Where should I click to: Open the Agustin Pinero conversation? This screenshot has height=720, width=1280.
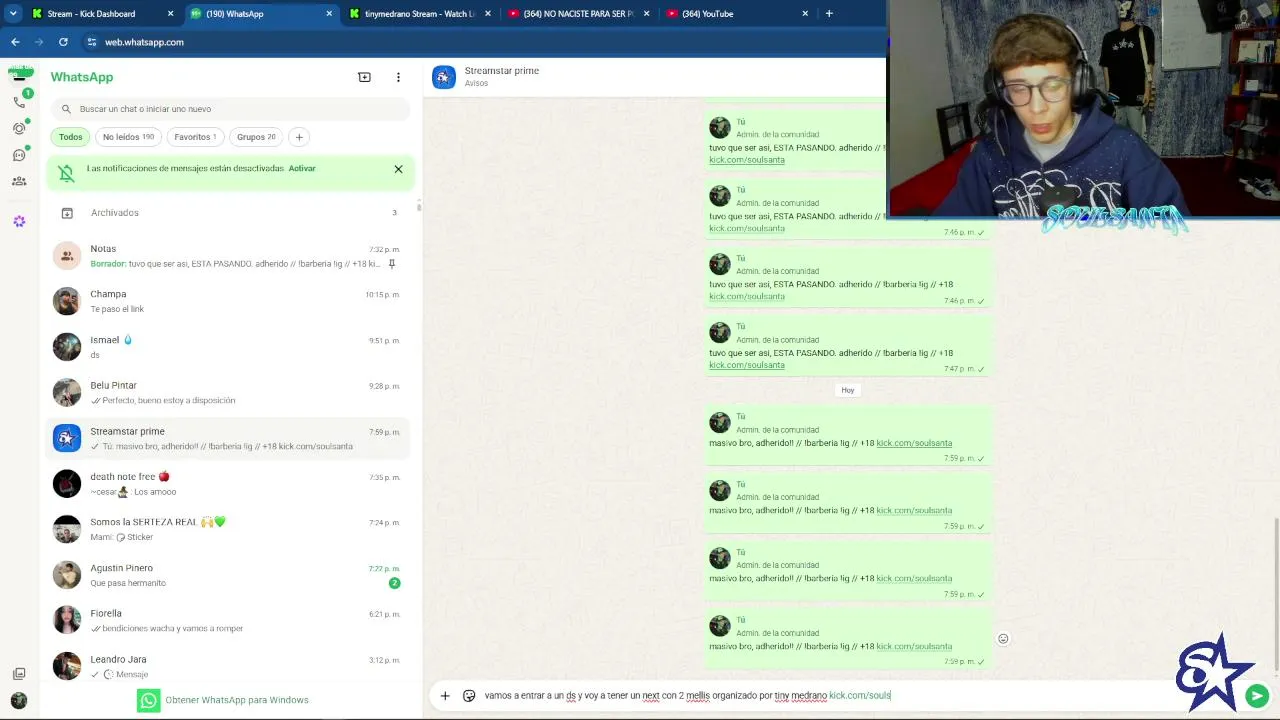229,575
